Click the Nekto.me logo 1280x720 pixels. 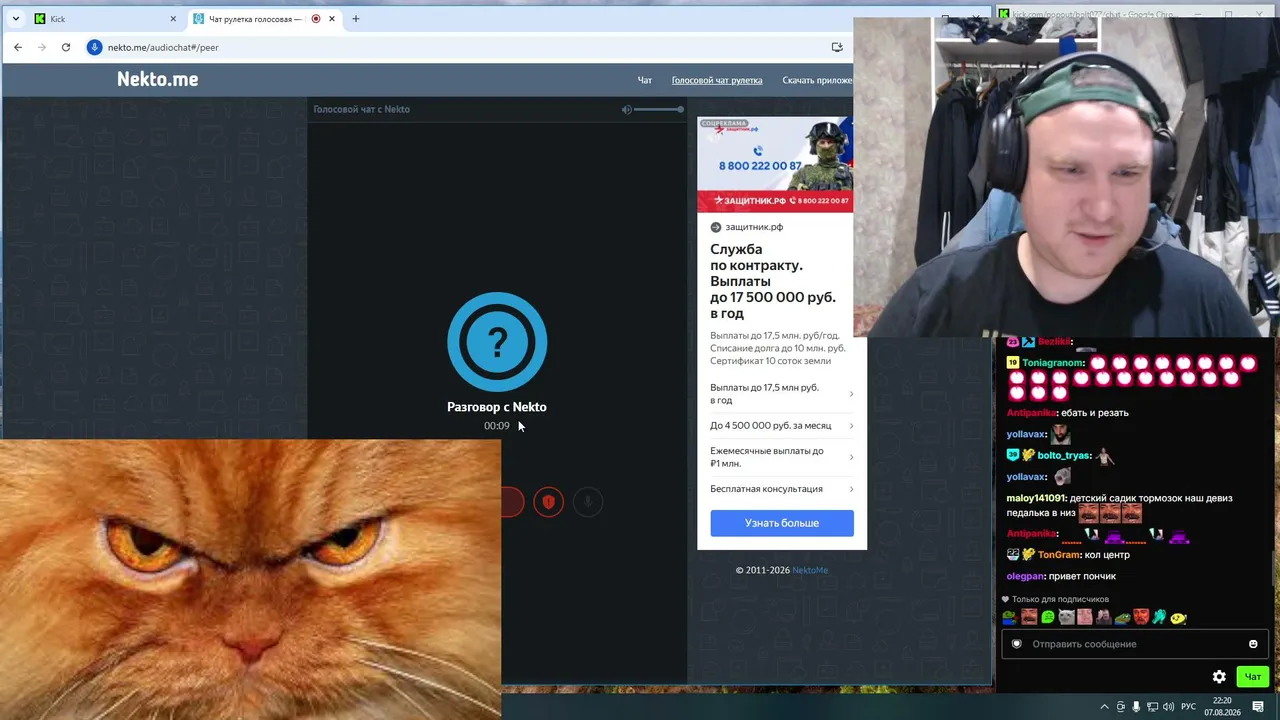point(157,79)
